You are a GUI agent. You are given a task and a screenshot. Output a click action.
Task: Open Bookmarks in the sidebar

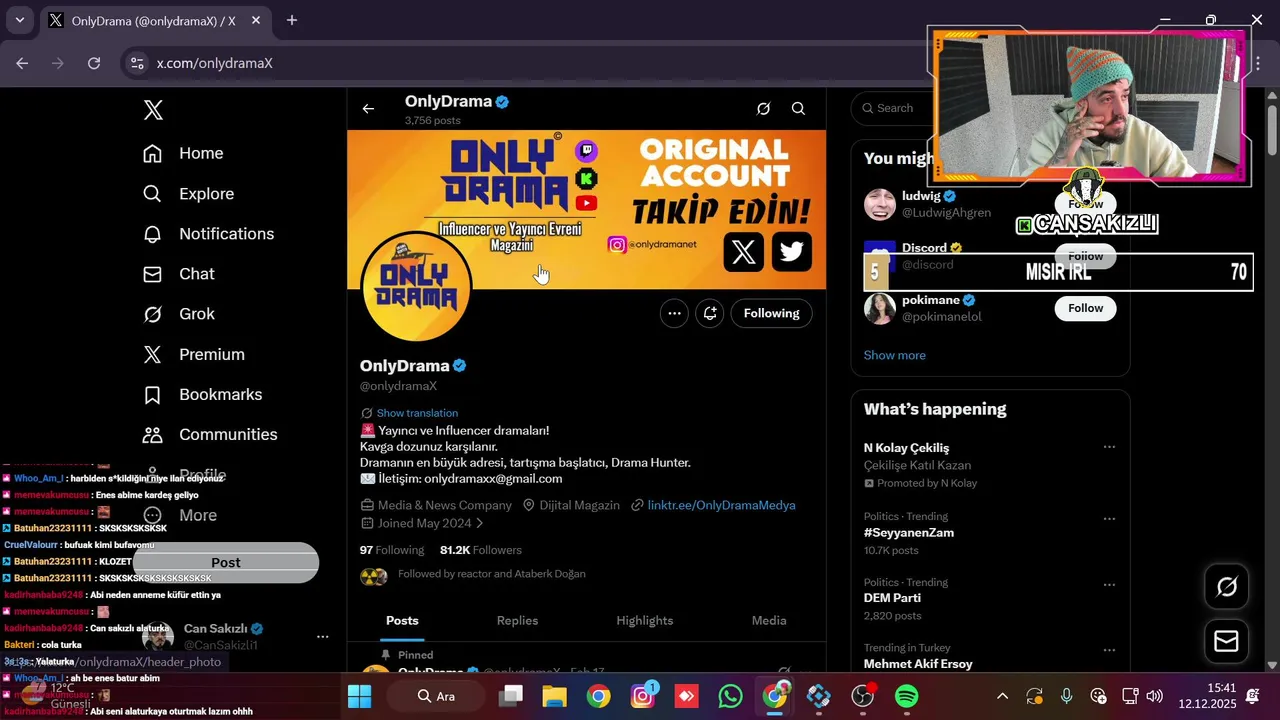(x=202, y=395)
